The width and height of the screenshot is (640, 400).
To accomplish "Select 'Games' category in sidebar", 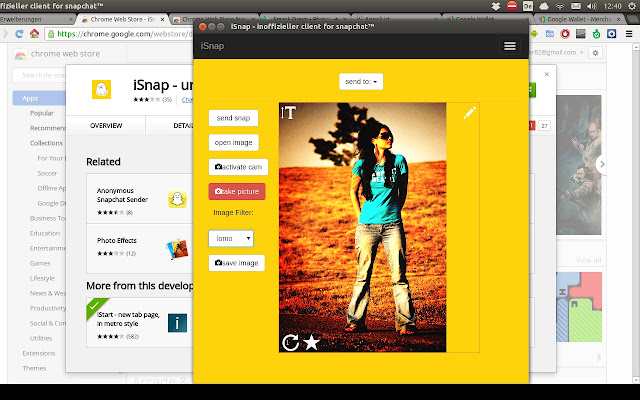I will [x=40, y=264].
